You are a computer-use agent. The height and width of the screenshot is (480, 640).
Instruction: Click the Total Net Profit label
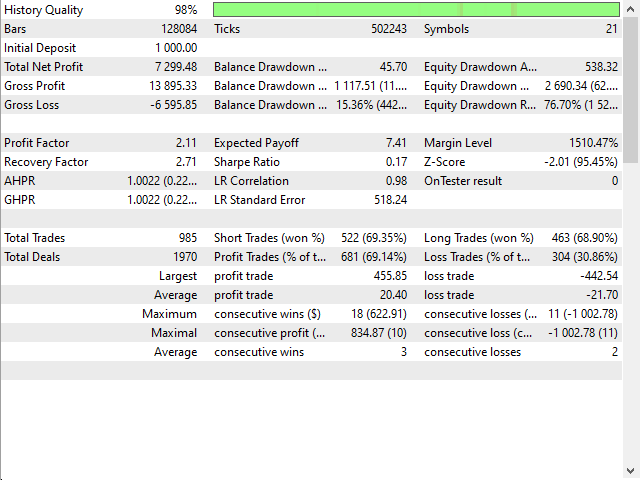pyautogui.click(x=44, y=67)
